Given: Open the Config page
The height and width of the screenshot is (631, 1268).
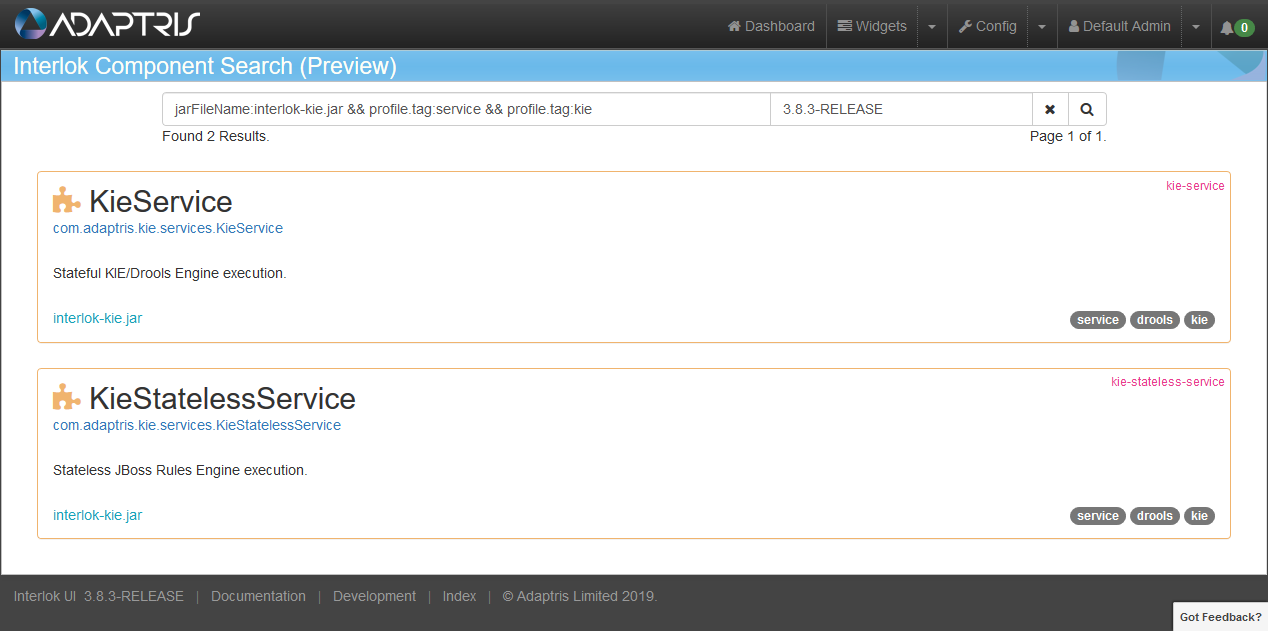Looking at the screenshot, I should (988, 26).
